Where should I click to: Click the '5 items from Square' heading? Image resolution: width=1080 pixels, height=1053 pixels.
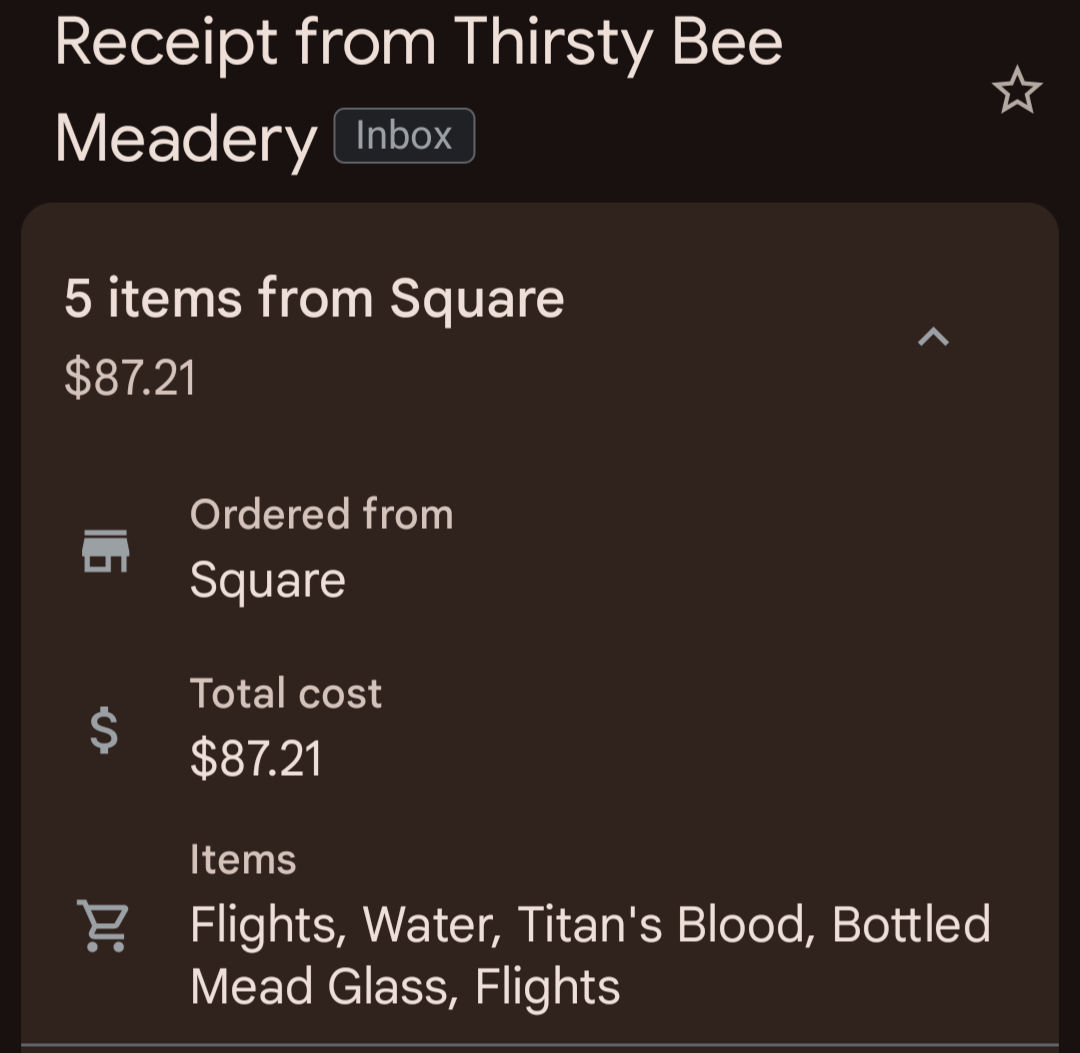pos(314,298)
